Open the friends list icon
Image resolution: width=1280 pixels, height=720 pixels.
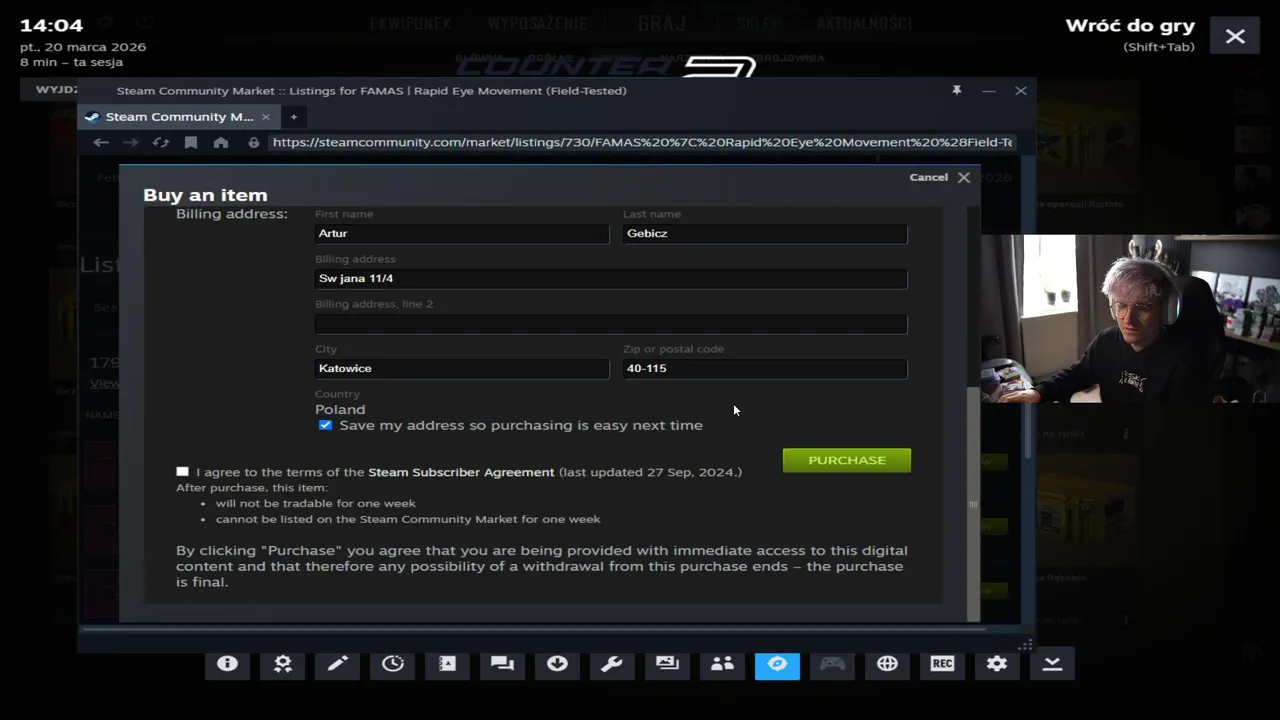722,664
